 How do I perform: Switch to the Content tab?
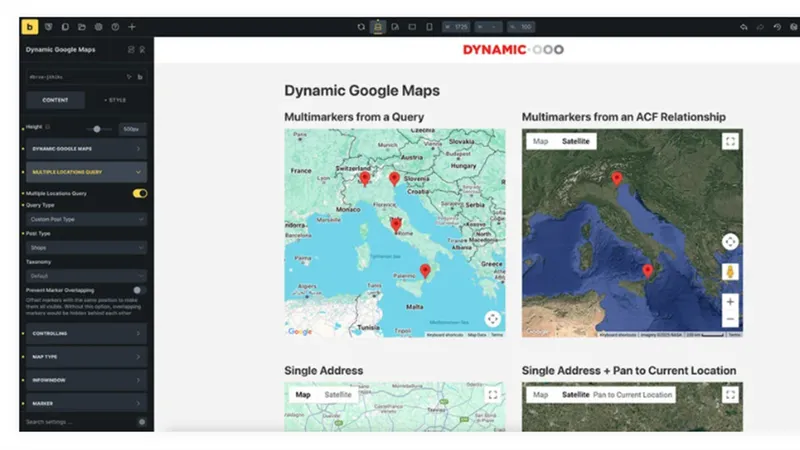55,100
